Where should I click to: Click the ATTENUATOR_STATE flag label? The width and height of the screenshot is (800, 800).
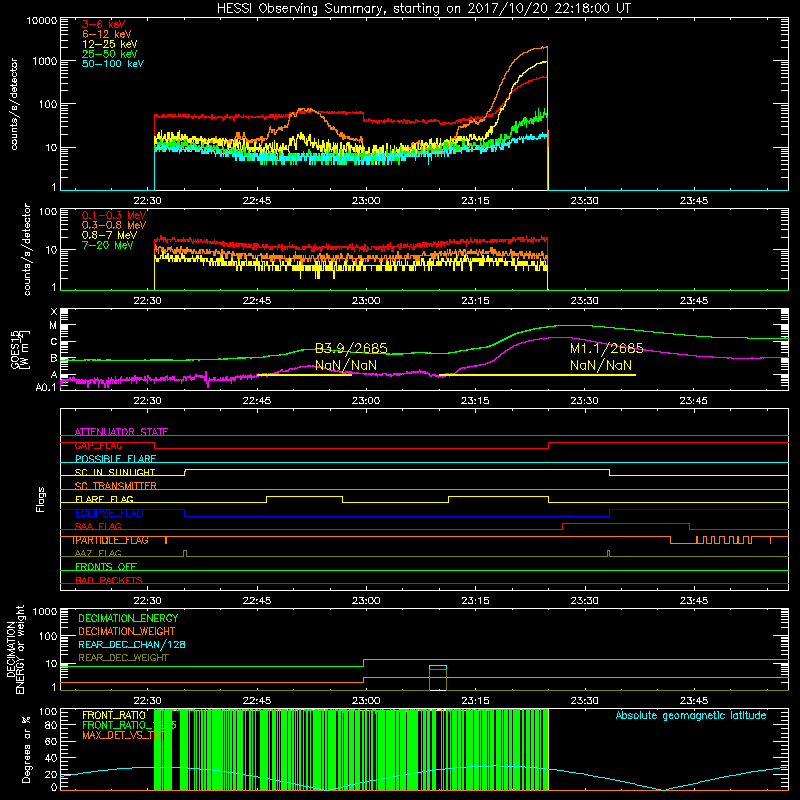coord(121,432)
